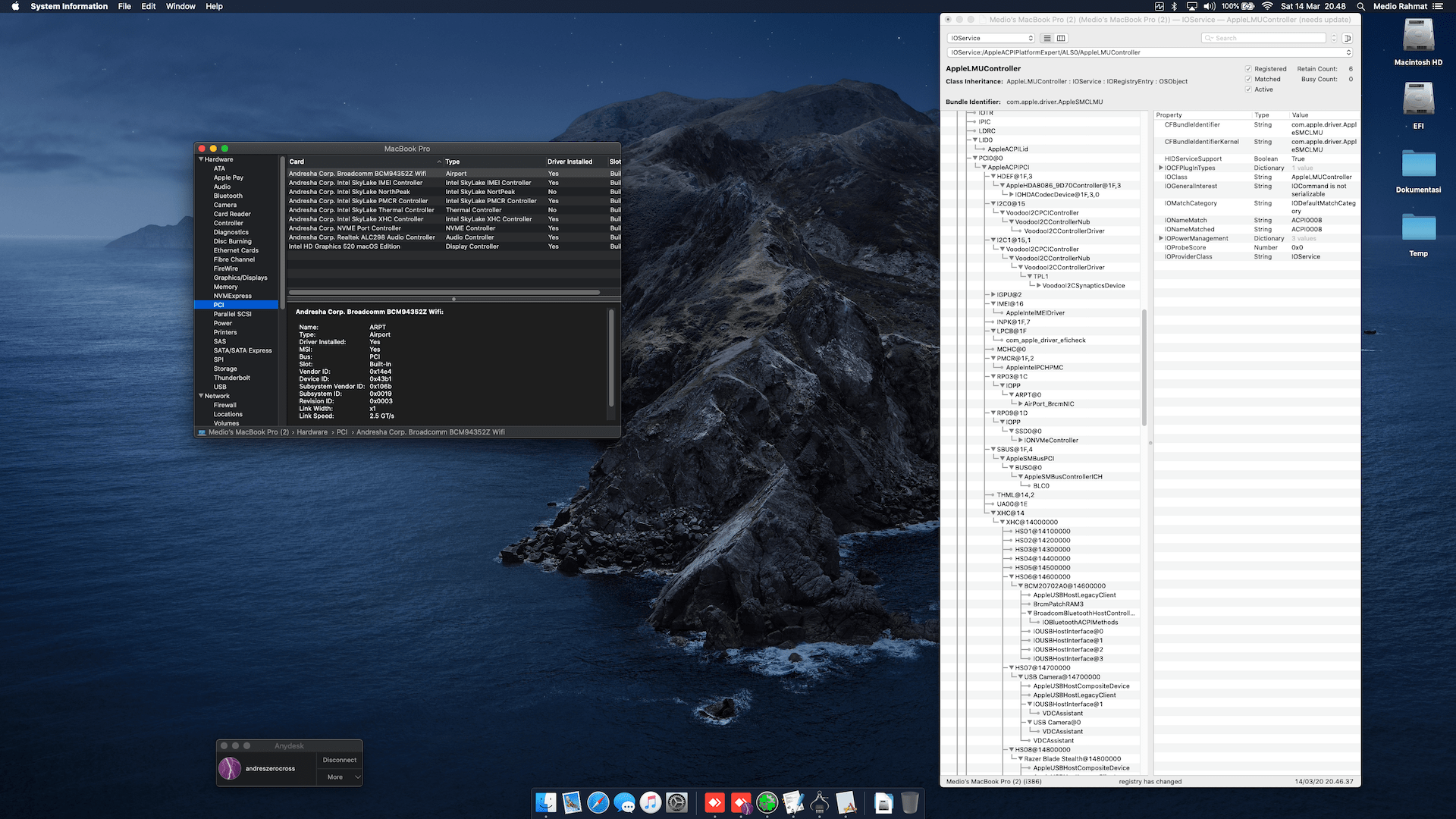The height and width of the screenshot is (819, 1456).
Task: Click the IORegistryExplorer search field
Action: coord(1264,38)
